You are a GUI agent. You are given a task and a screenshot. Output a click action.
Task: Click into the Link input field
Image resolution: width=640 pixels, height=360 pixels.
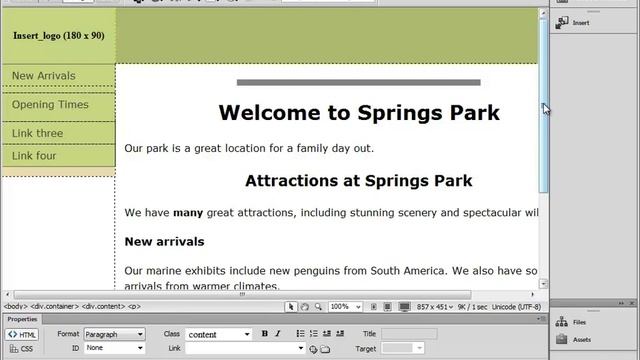tap(241, 348)
